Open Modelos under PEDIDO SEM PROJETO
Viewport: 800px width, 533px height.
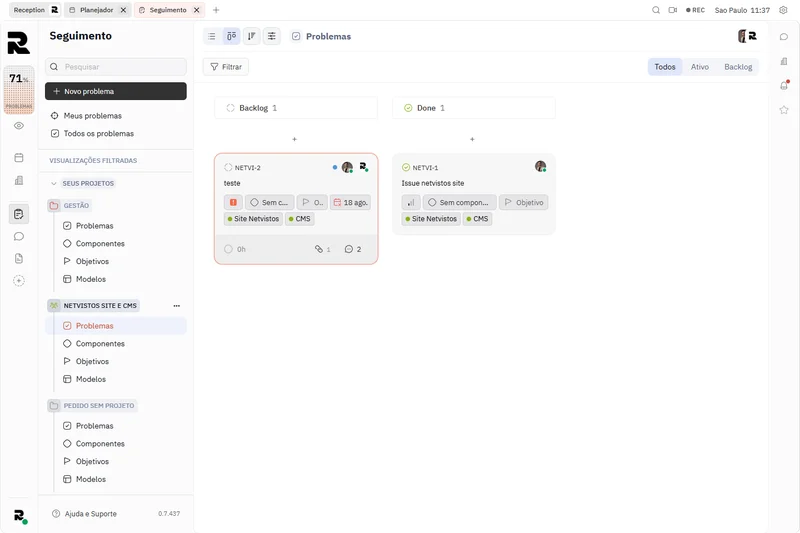tap(91, 479)
